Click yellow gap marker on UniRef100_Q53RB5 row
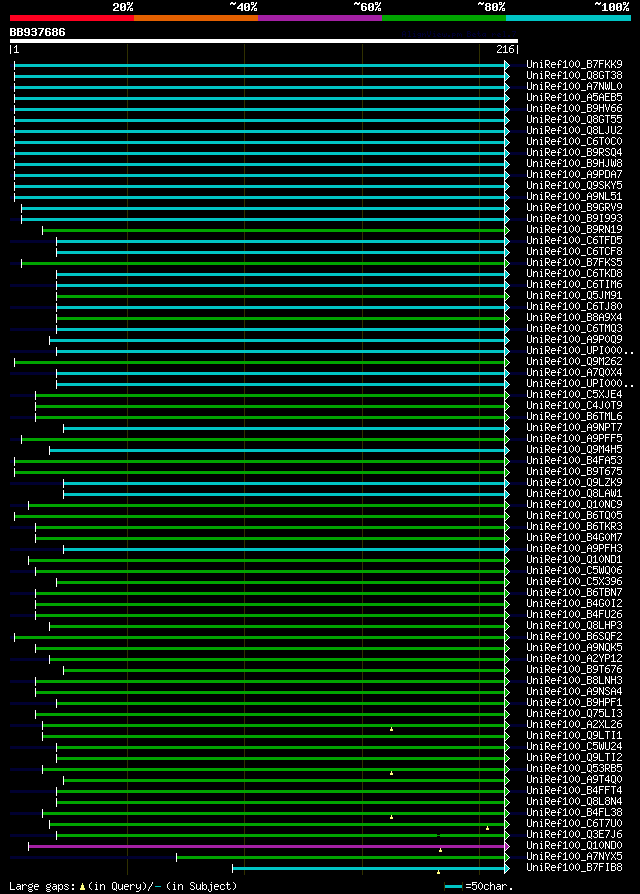The image size is (640, 894). [x=392, y=773]
